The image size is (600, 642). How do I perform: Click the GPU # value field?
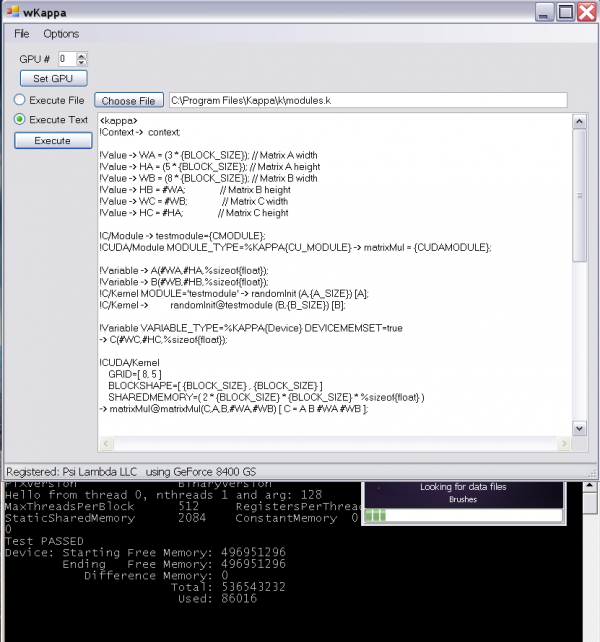(67, 59)
